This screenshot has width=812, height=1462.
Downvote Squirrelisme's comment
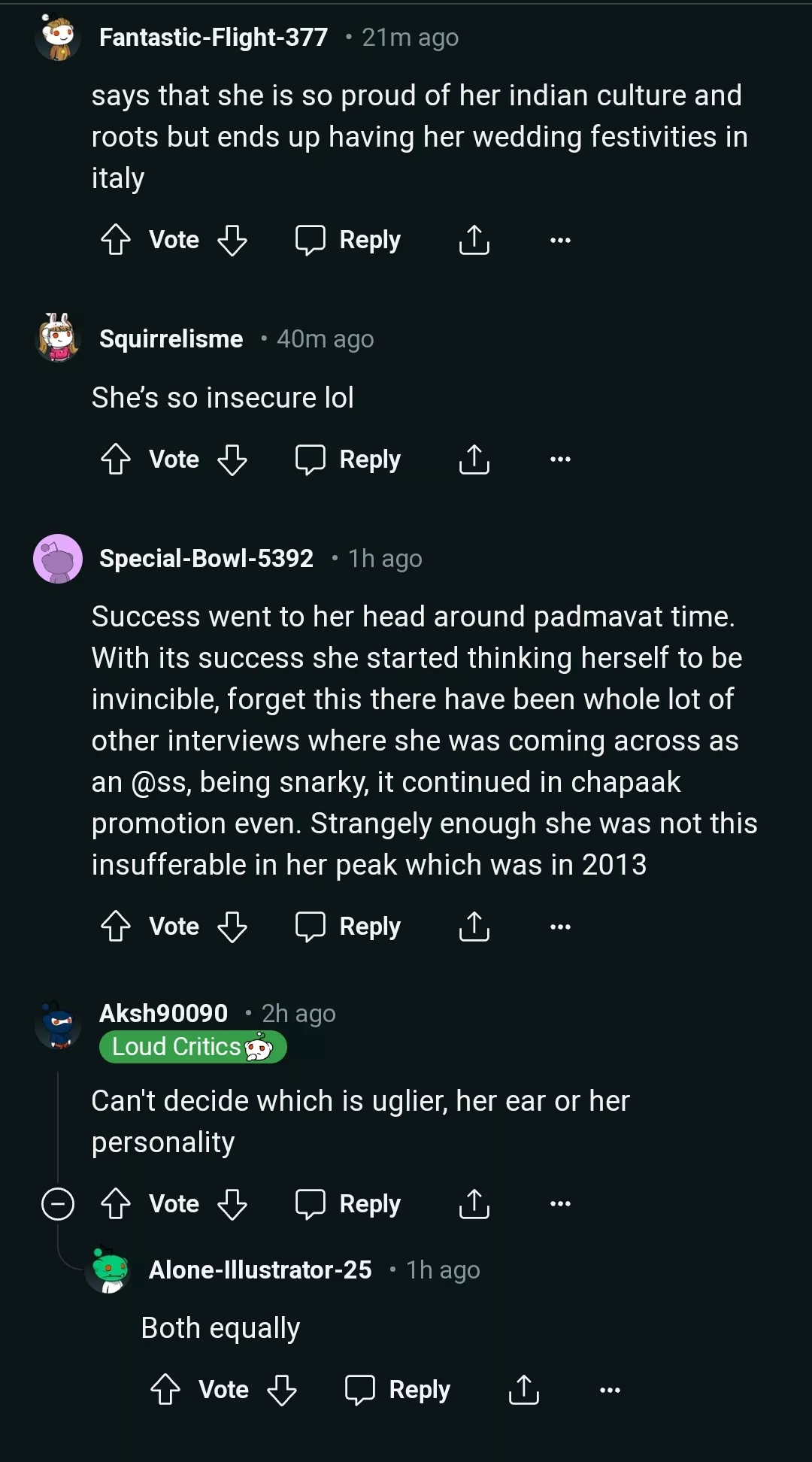pyautogui.click(x=232, y=460)
